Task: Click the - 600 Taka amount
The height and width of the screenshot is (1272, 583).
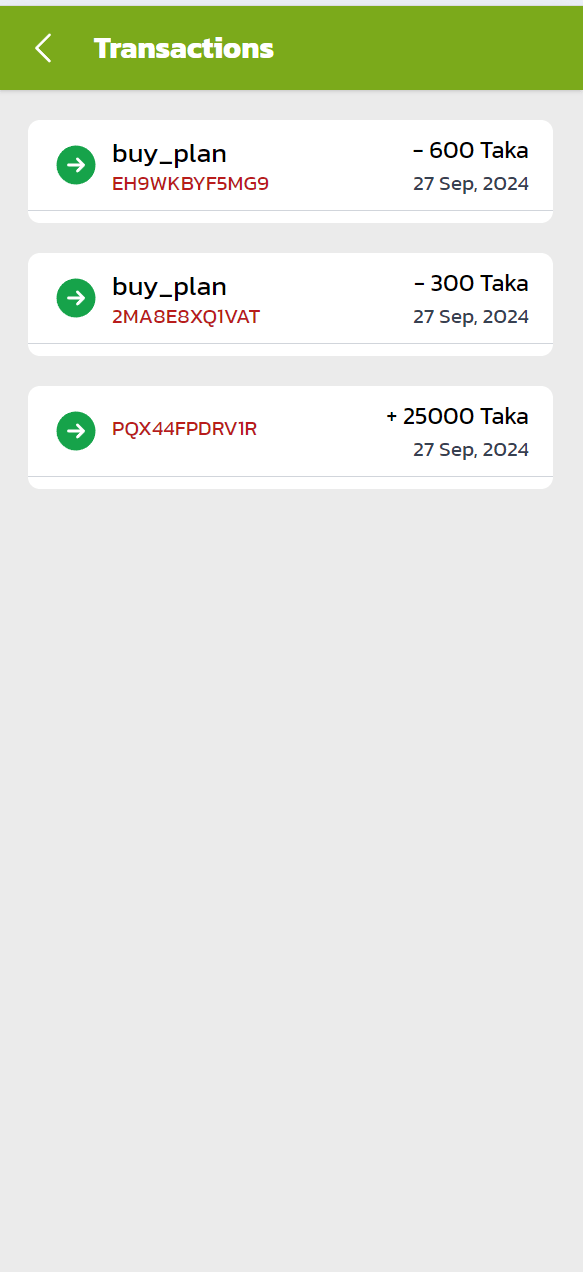Action: coord(471,151)
